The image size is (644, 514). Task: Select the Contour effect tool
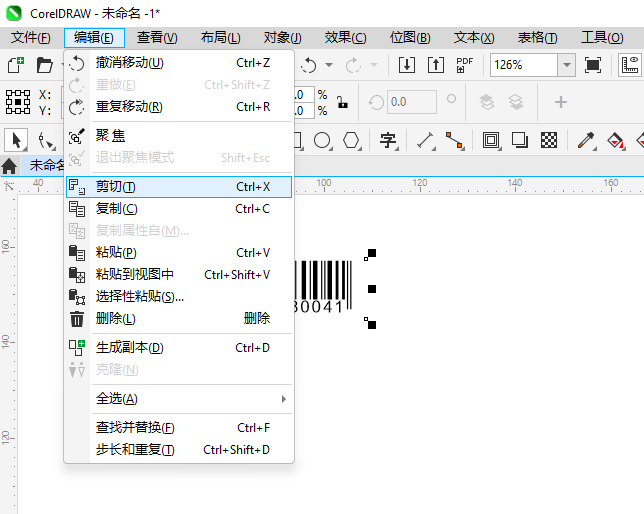point(491,141)
